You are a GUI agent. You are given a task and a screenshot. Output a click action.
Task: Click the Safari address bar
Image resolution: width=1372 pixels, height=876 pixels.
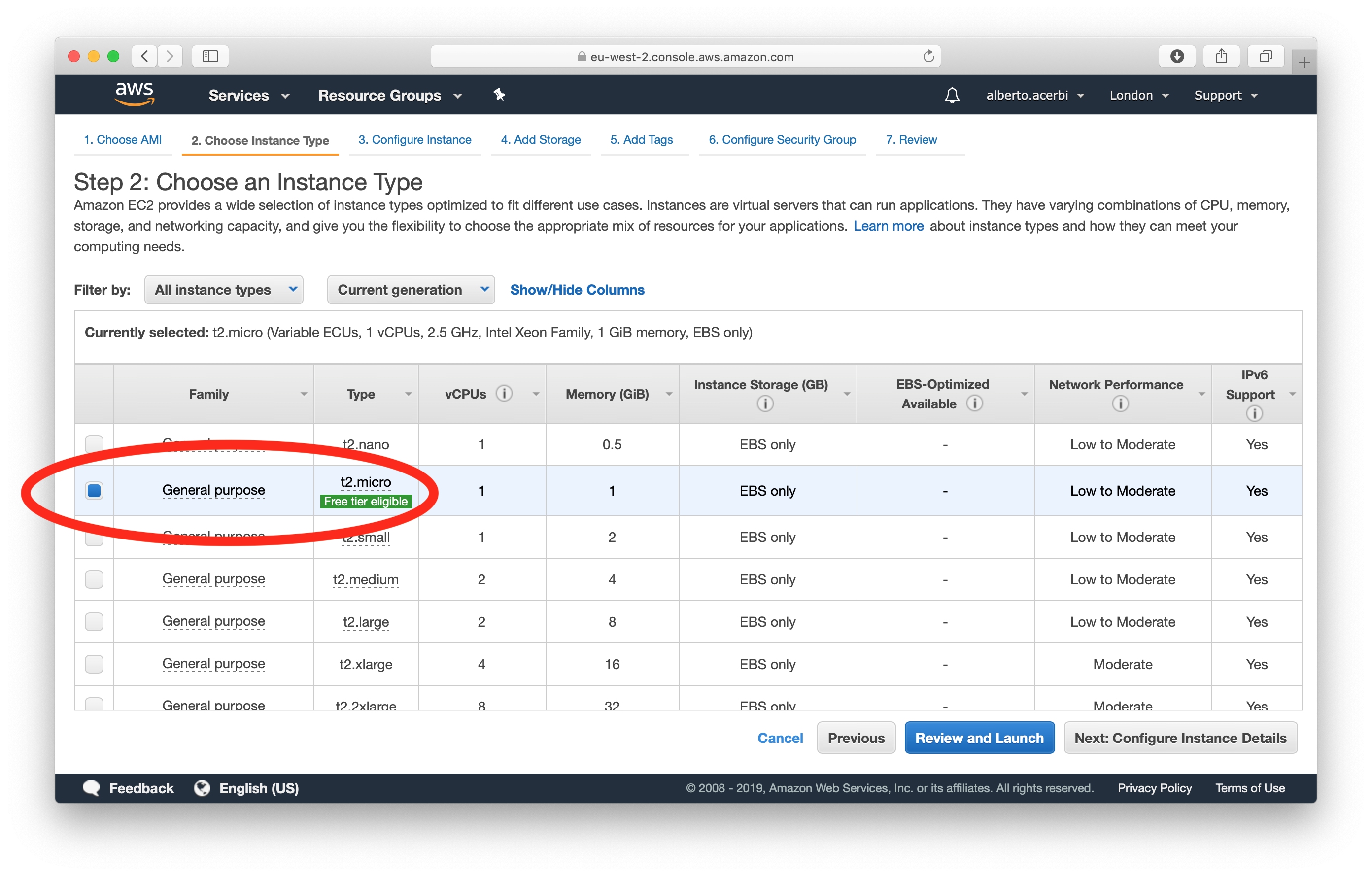click(686, 56)
